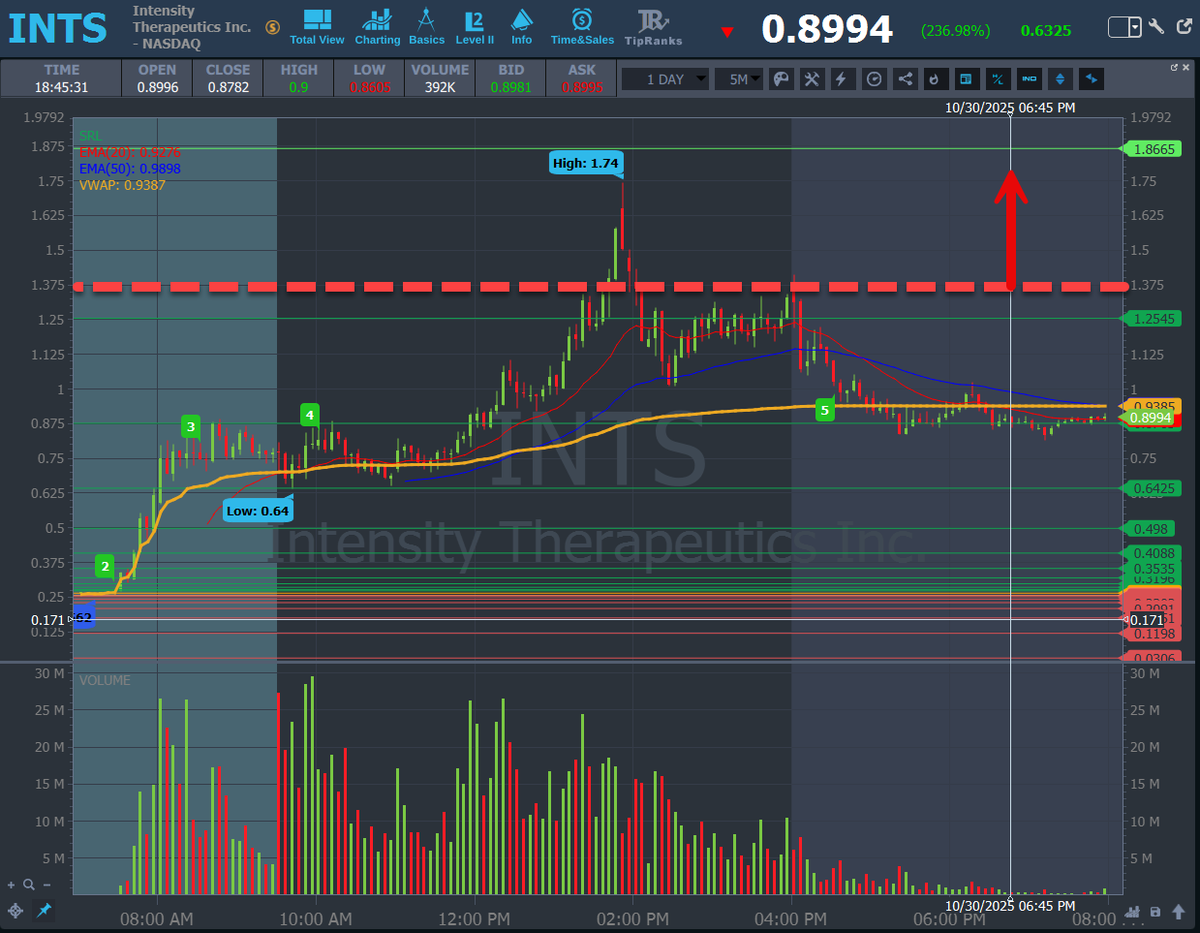Screen dimensions: 1200x933
Task: Toggle the percent scale icon
Action: click(x=997, y=79)
